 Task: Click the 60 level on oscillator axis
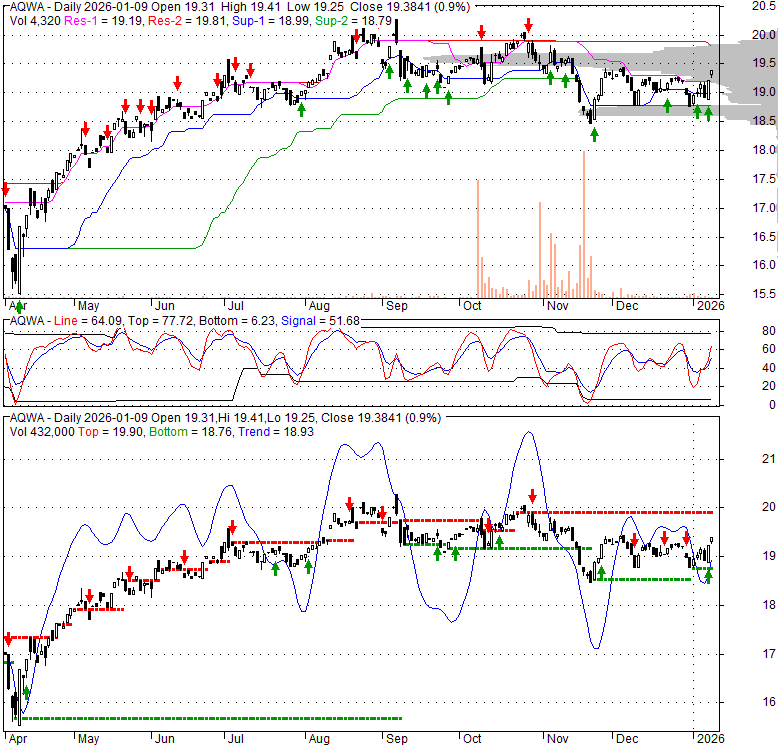pos(769,349)
